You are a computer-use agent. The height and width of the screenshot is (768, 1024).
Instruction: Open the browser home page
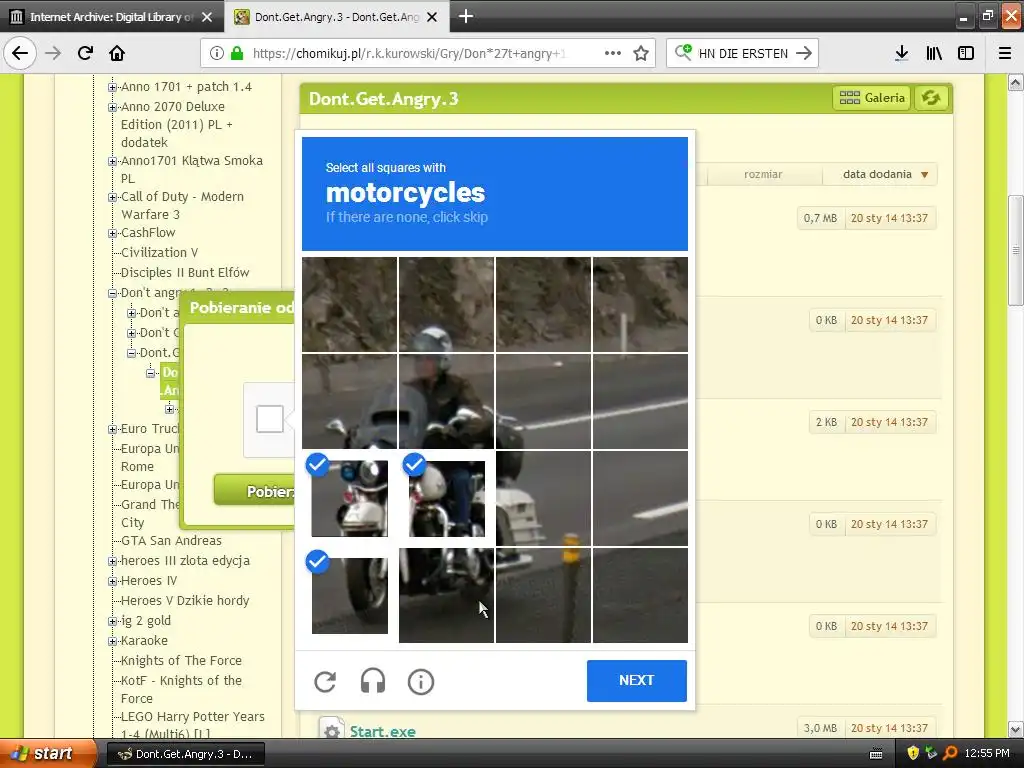click(x=117, y=53)
